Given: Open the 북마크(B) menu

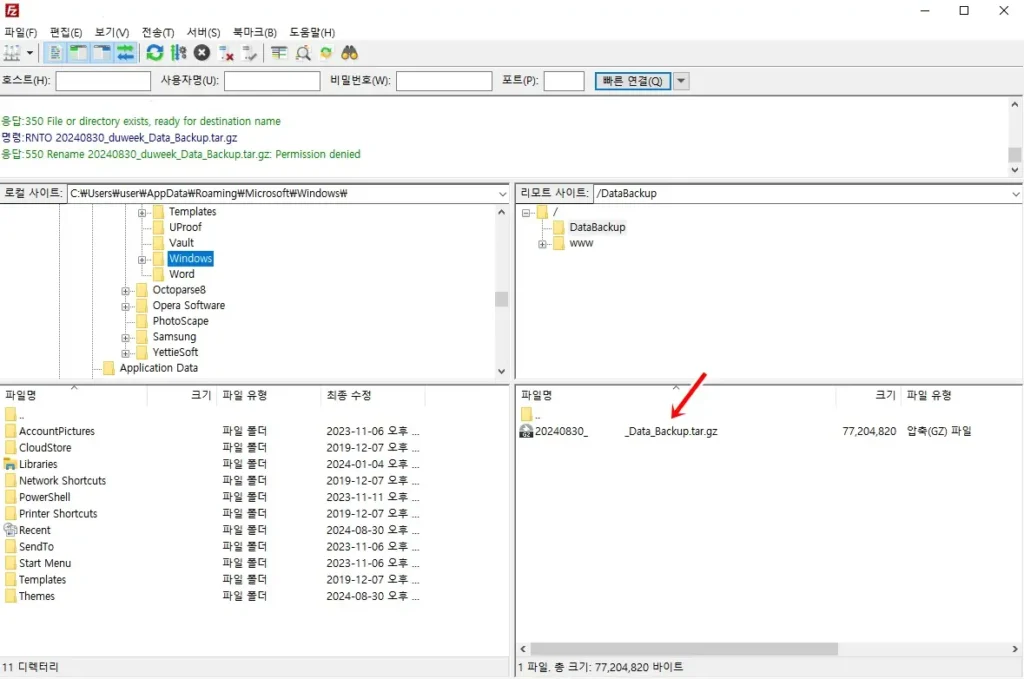Looking at the screenshot, I should pos(255,33).
